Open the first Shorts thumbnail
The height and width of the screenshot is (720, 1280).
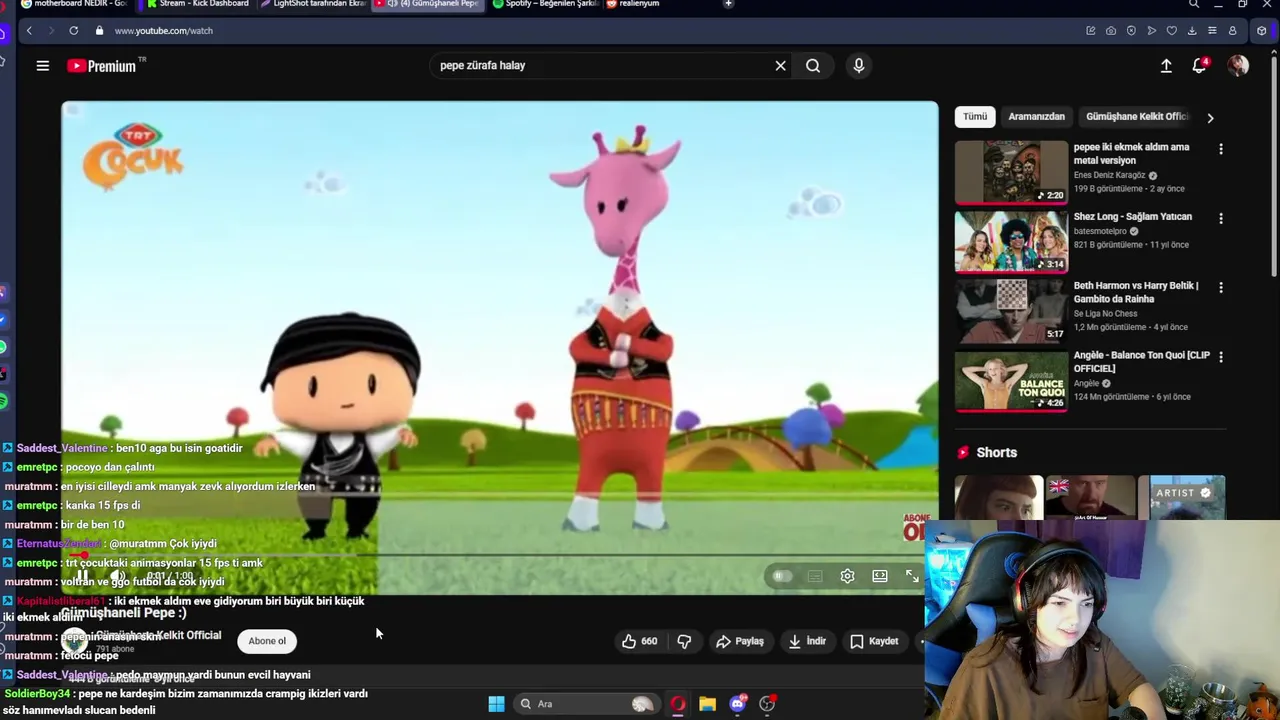point(998,497)
